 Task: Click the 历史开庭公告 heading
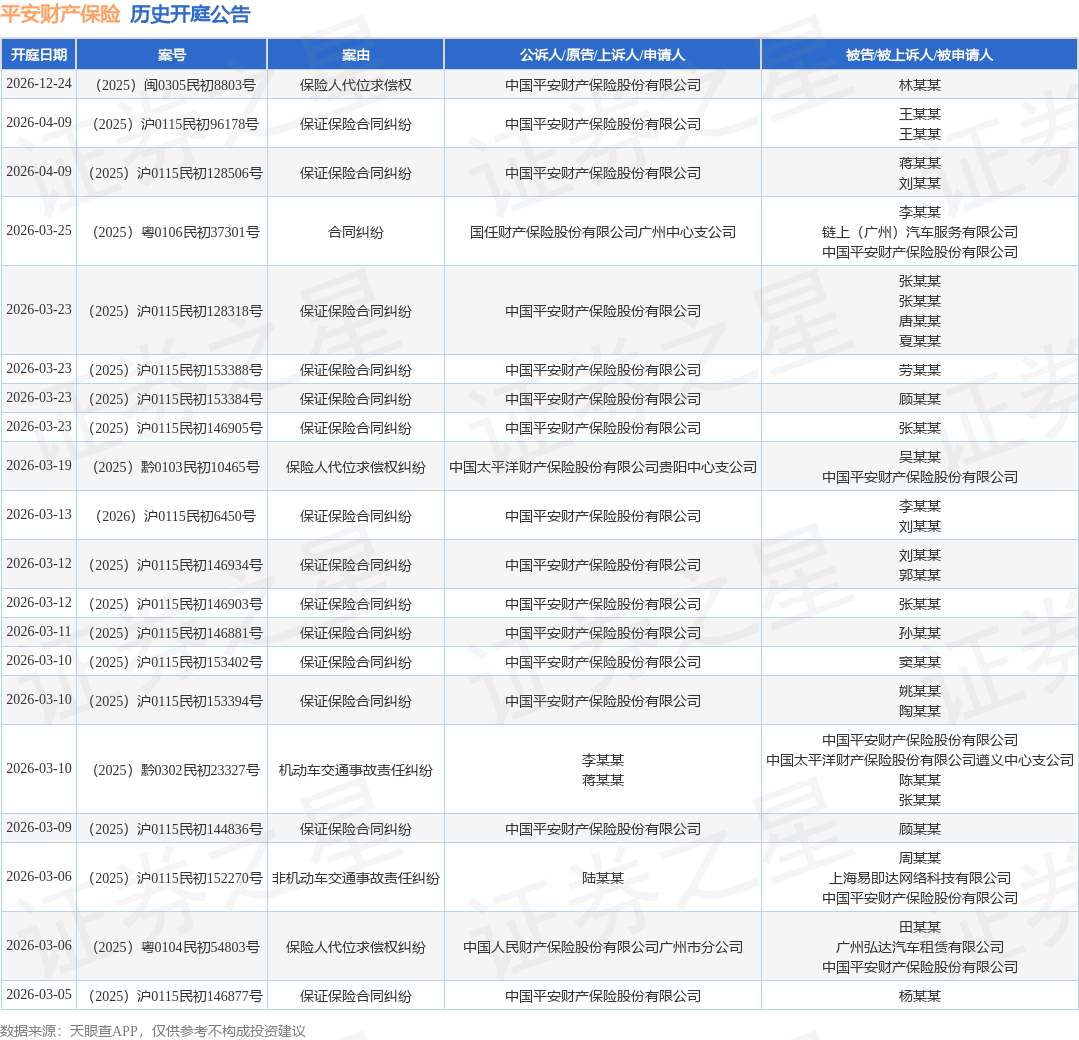pos(190,14)
